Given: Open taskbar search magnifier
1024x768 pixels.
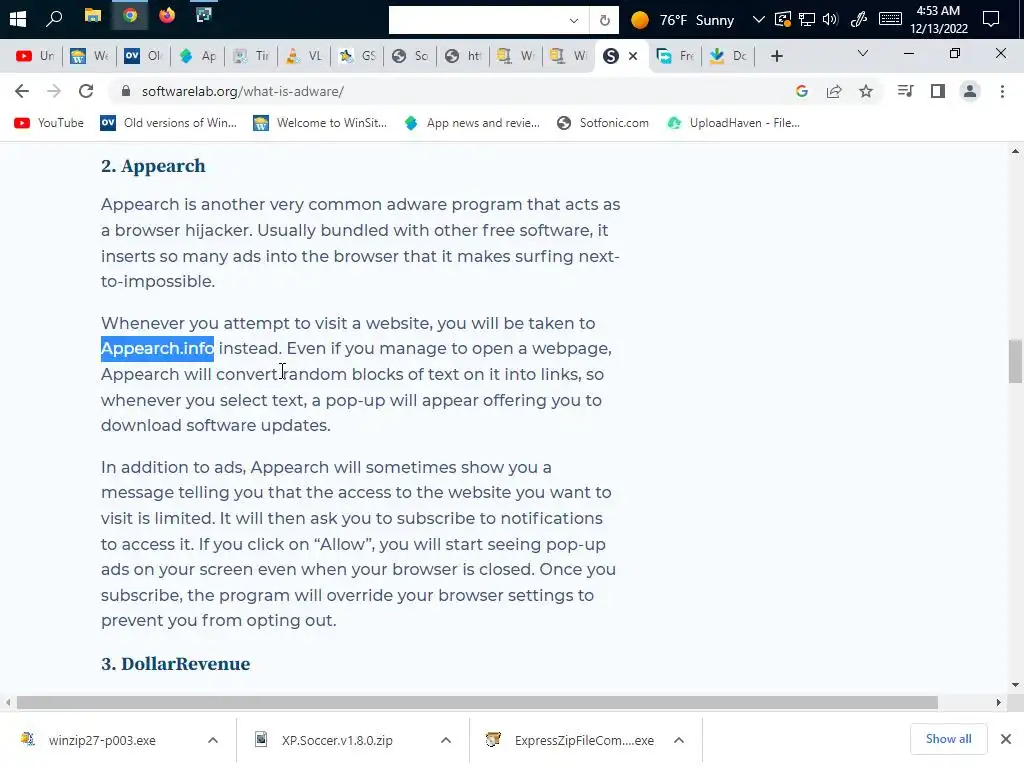Looking at the screenshot, I should [x=54, y=18].
